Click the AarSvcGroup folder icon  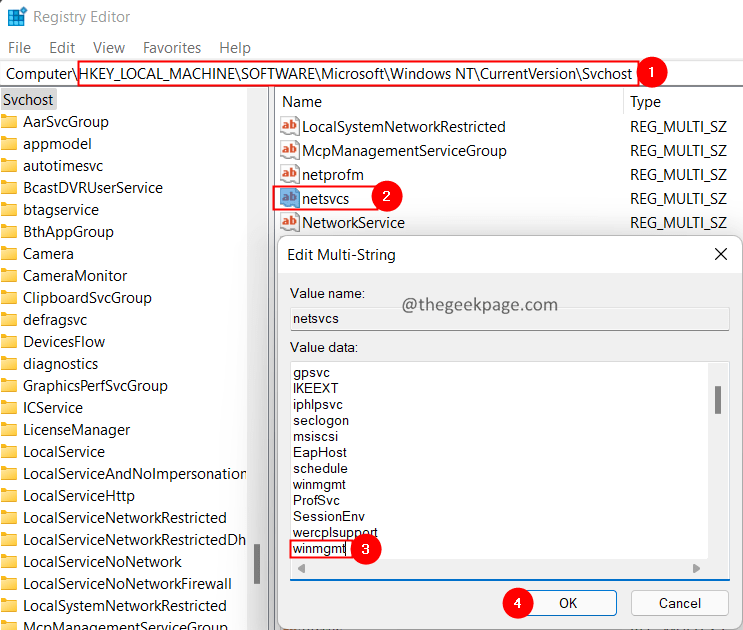[x=9, y=122]
